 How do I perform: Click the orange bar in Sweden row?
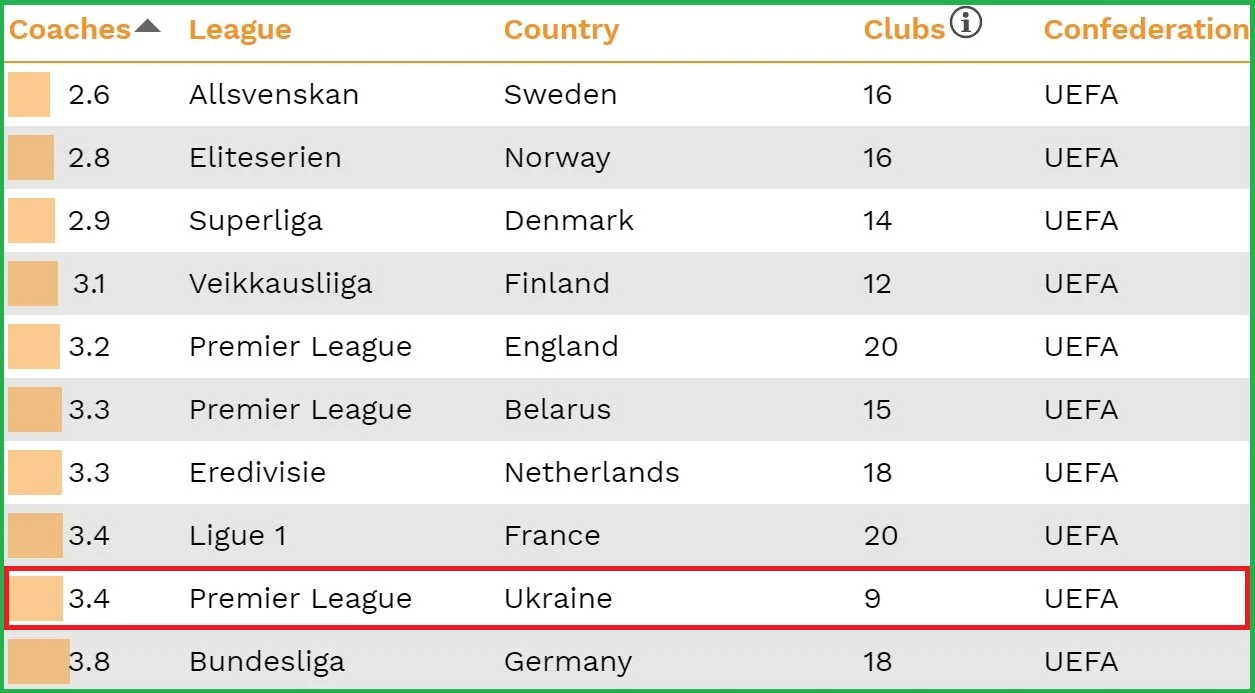pyautogui.click(x=29, y=95)
